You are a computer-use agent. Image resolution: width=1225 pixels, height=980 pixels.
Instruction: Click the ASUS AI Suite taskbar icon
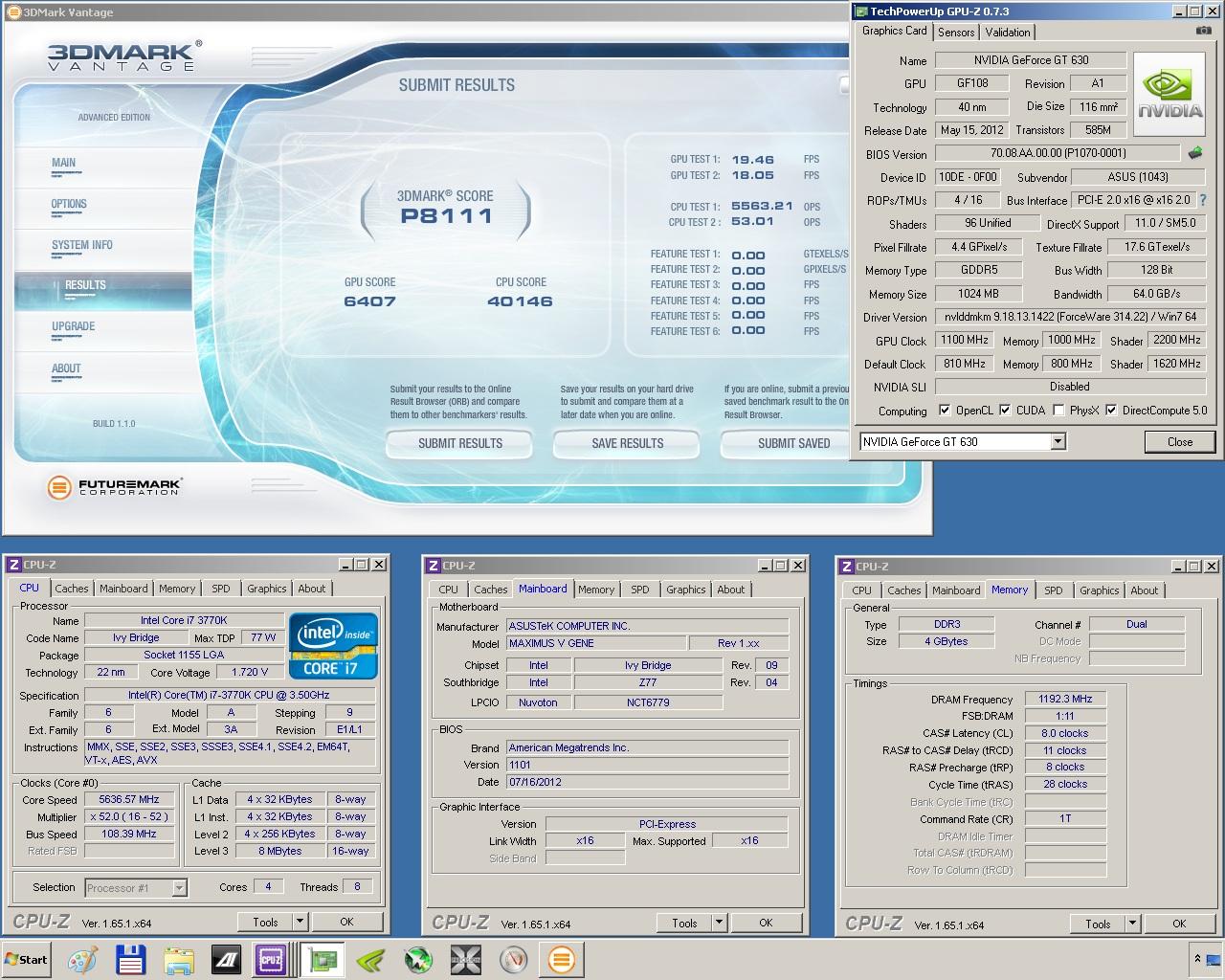pos(226,960)
